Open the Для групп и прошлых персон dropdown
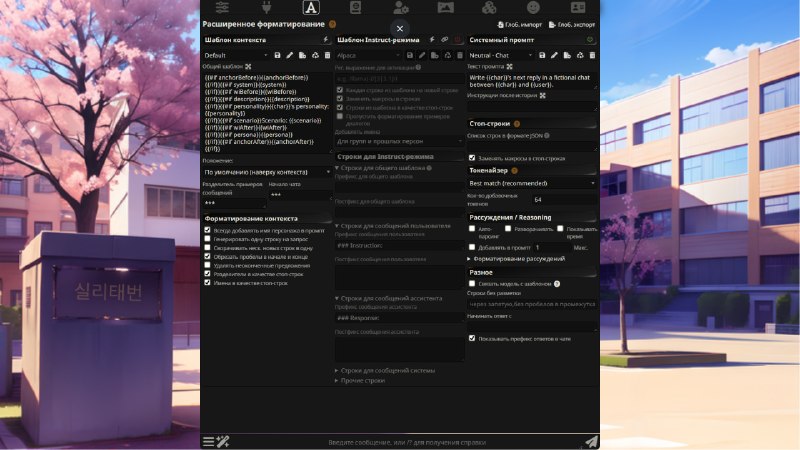Image resolution: width=800 pixels, height=450 pixels. [x=399, y=141]
